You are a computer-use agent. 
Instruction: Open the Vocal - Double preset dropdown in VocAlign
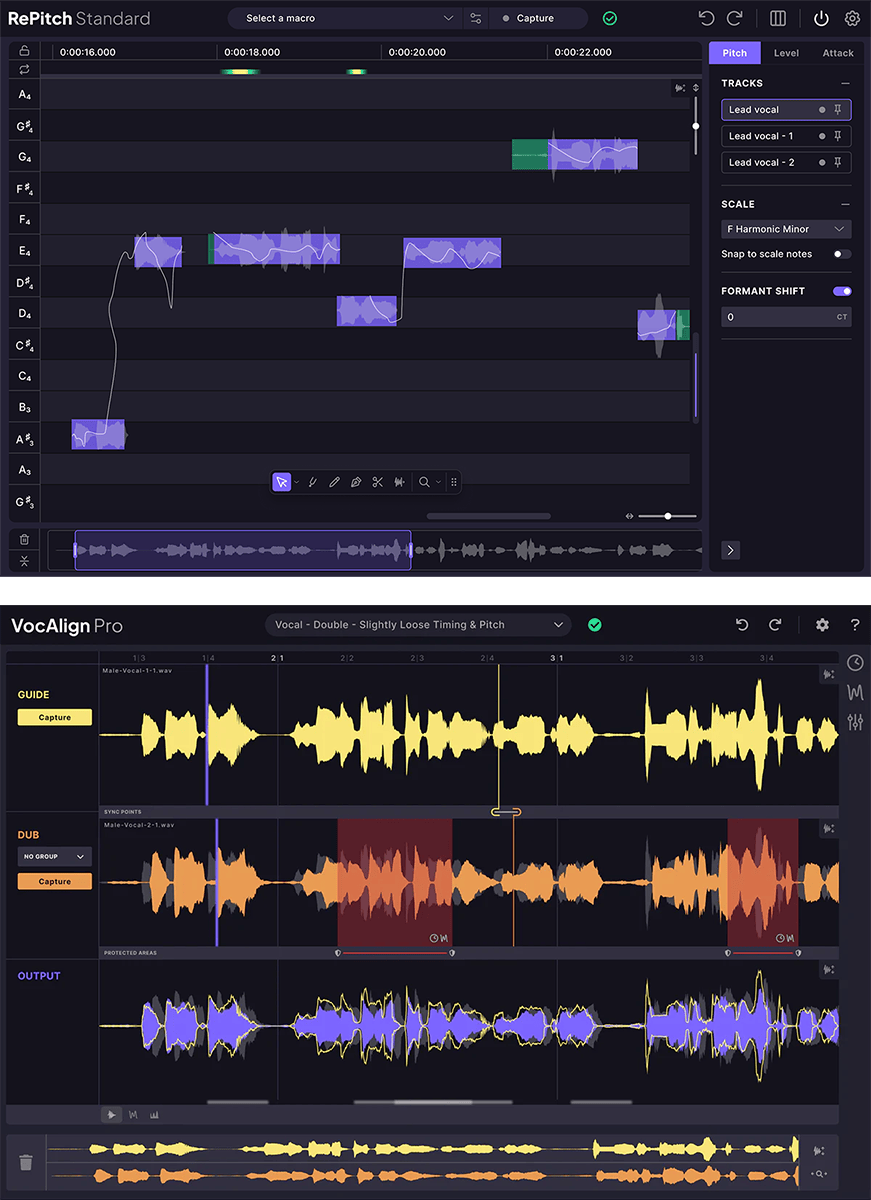click(418, 624)
